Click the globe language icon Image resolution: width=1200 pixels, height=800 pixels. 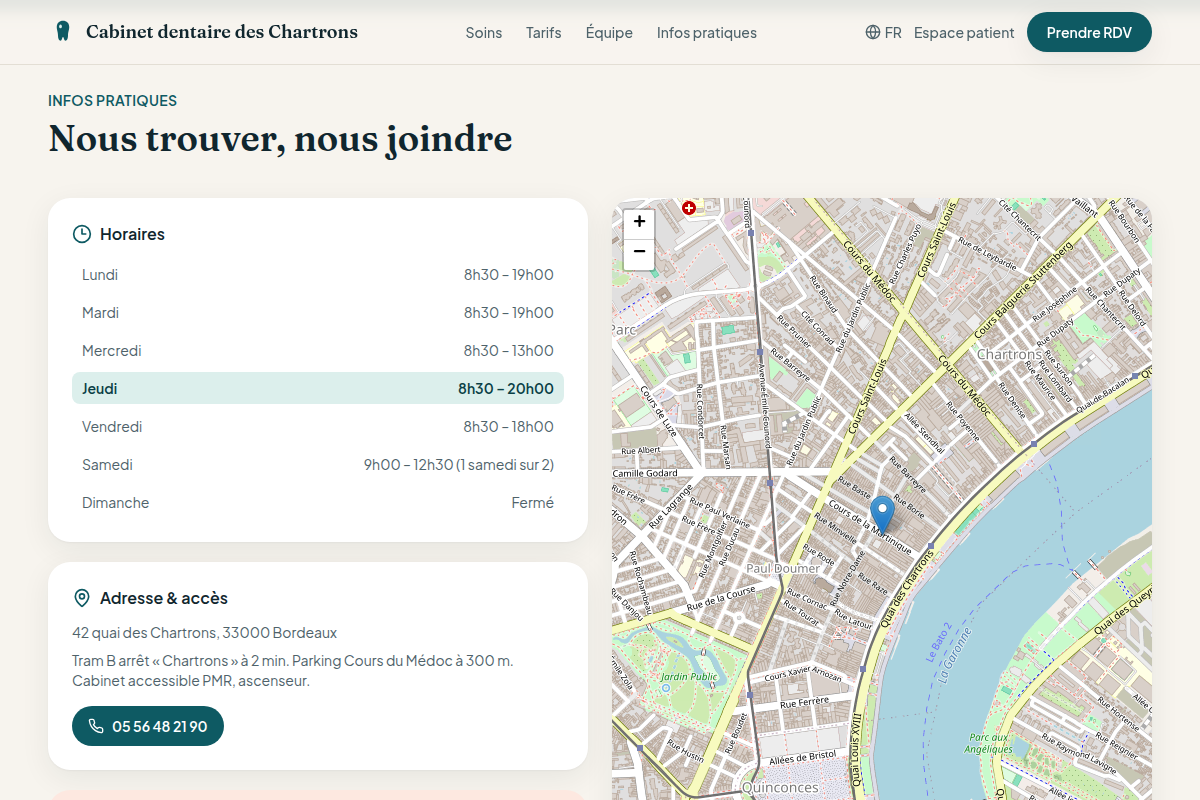tap(873, 32)
